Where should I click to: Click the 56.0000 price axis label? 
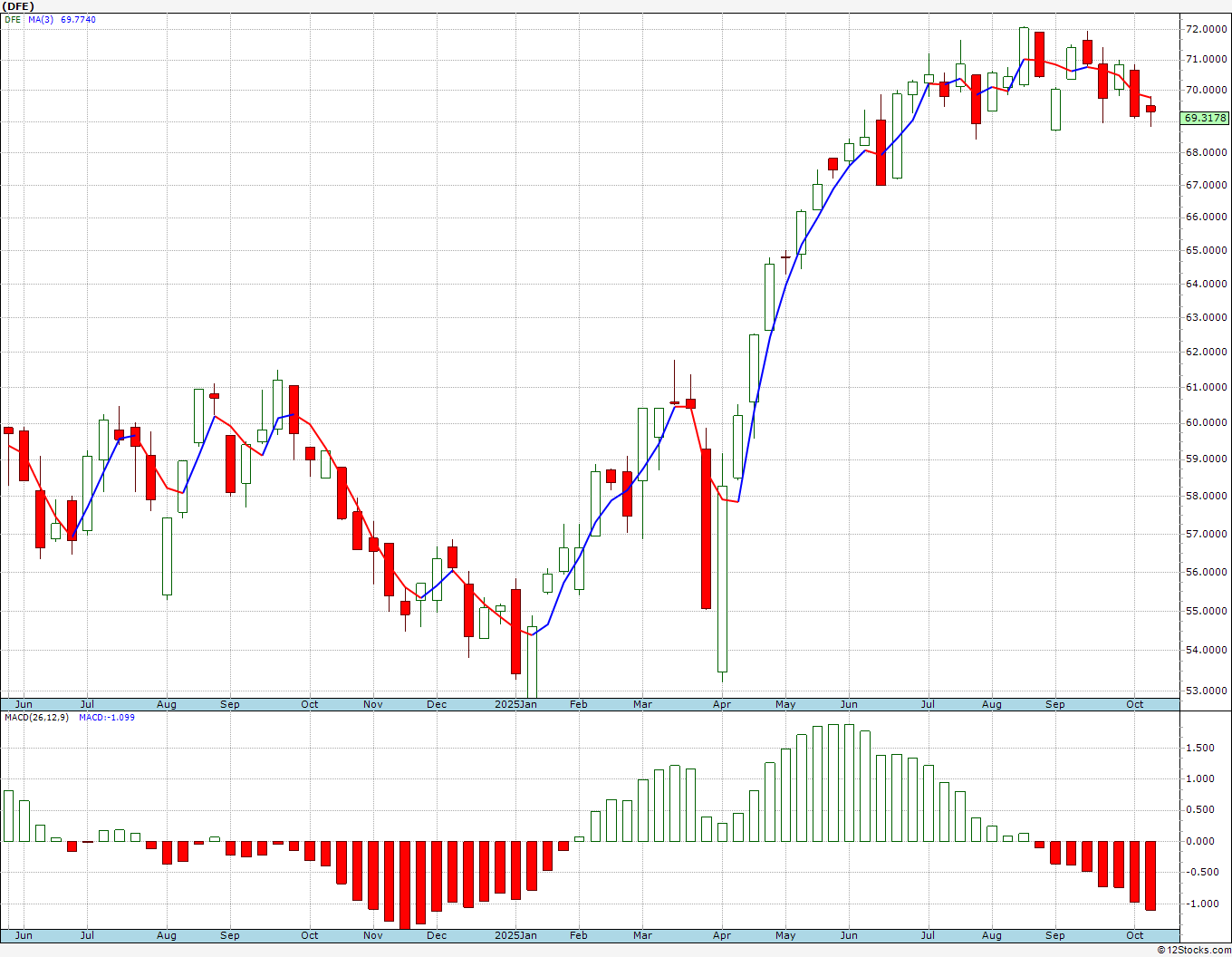tap(1207, 572)
